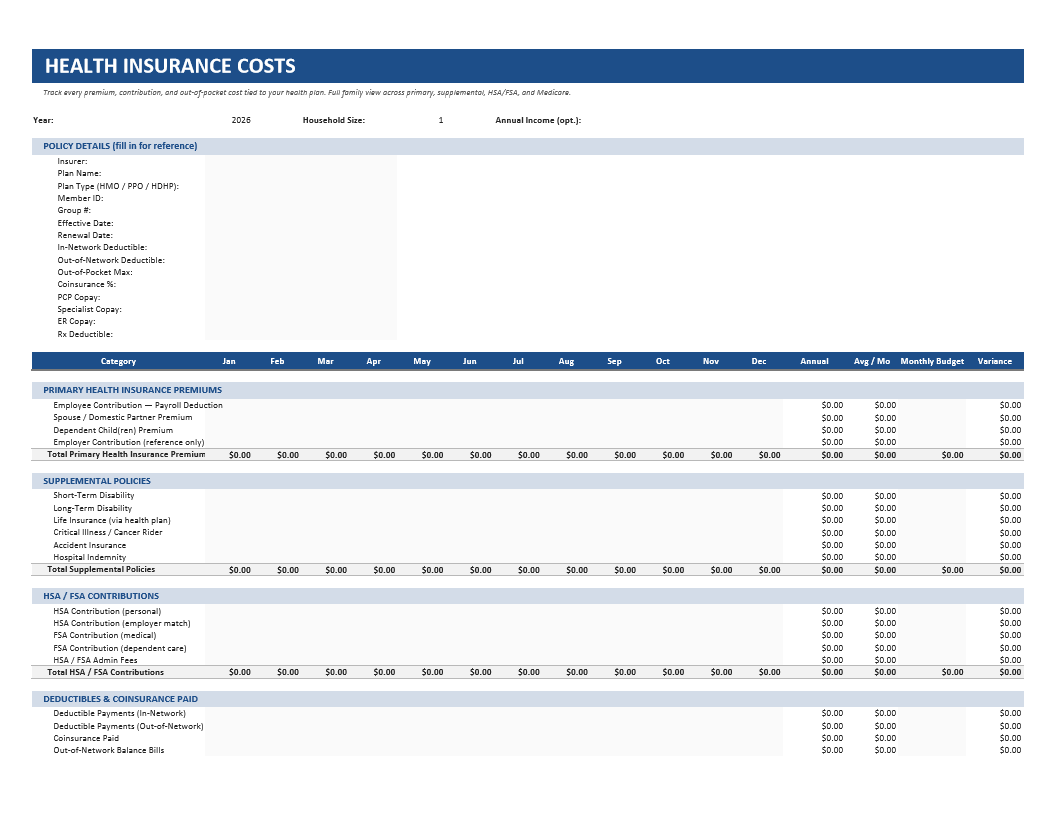
Task: Click the Group # label
Action: pos(74,211)
